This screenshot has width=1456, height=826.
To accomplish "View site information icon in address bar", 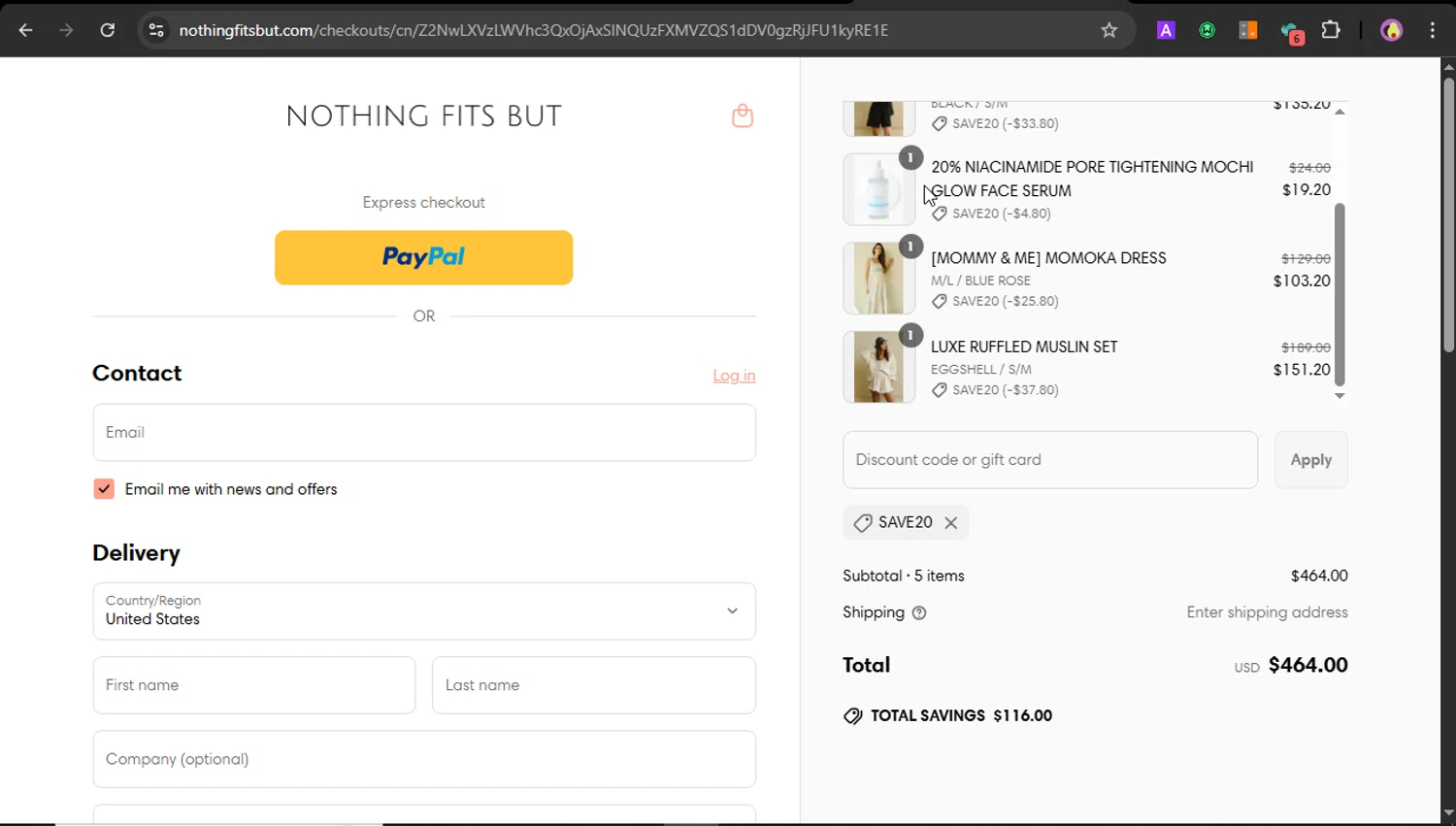I will (156, 30).
